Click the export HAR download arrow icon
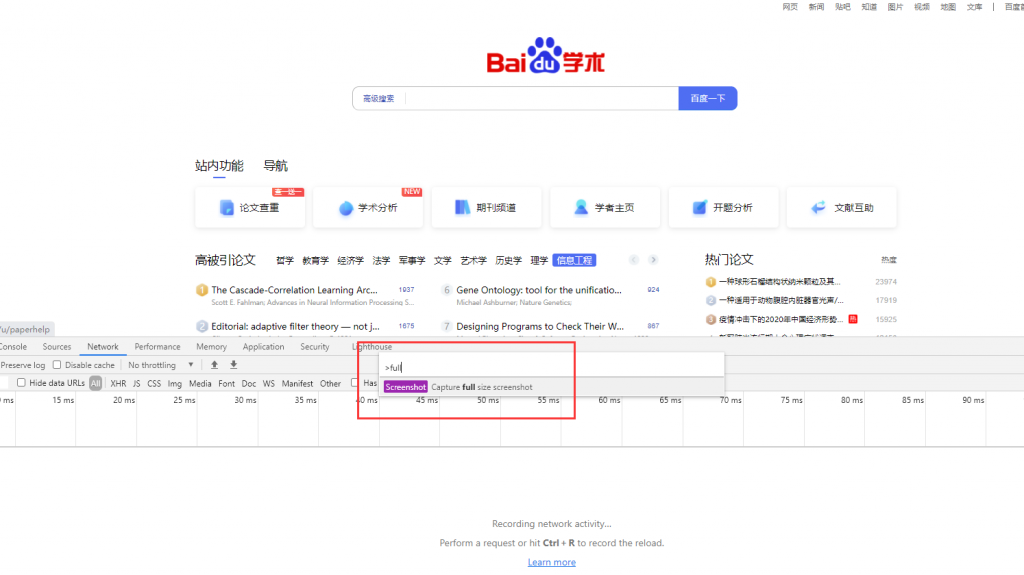The width and height of the screenshot is (1024, 575). pyautogui.click(x=233, y=365)
